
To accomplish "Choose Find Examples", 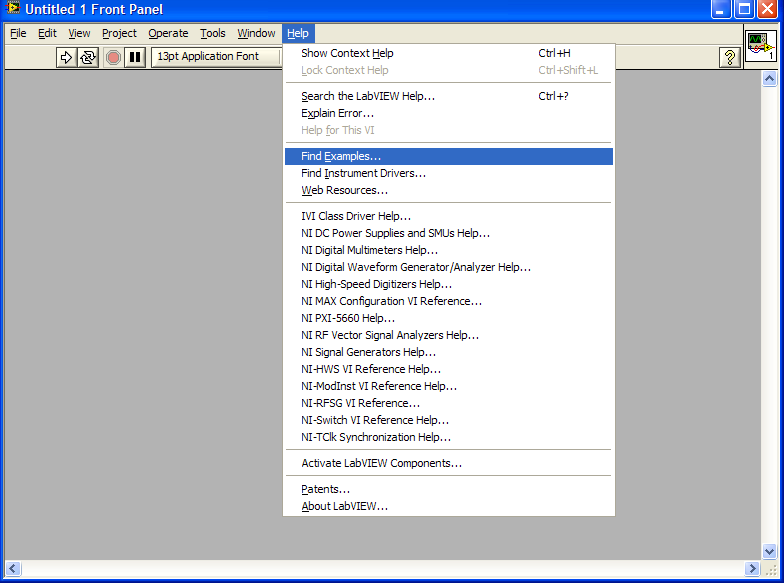I will coord(448,156).
